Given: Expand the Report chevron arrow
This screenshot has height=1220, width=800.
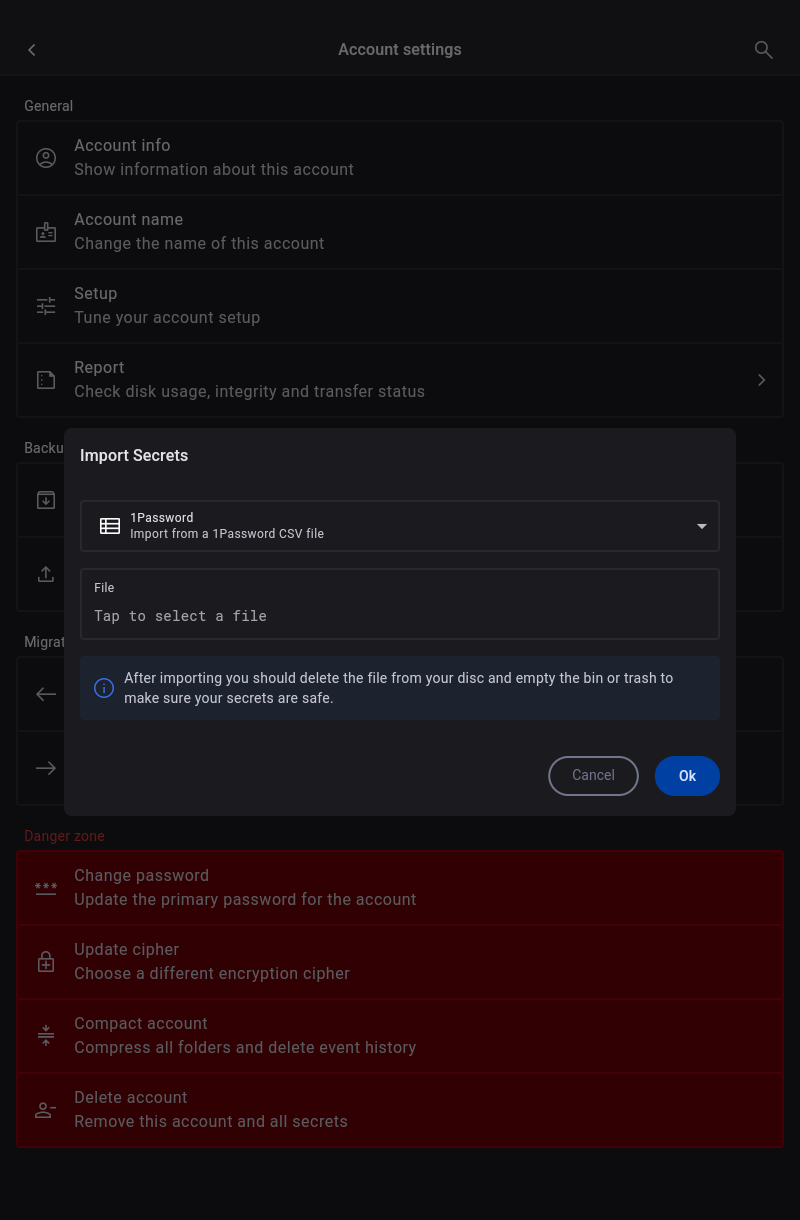Looking at the screenshot, I should [x=761, y=380].
